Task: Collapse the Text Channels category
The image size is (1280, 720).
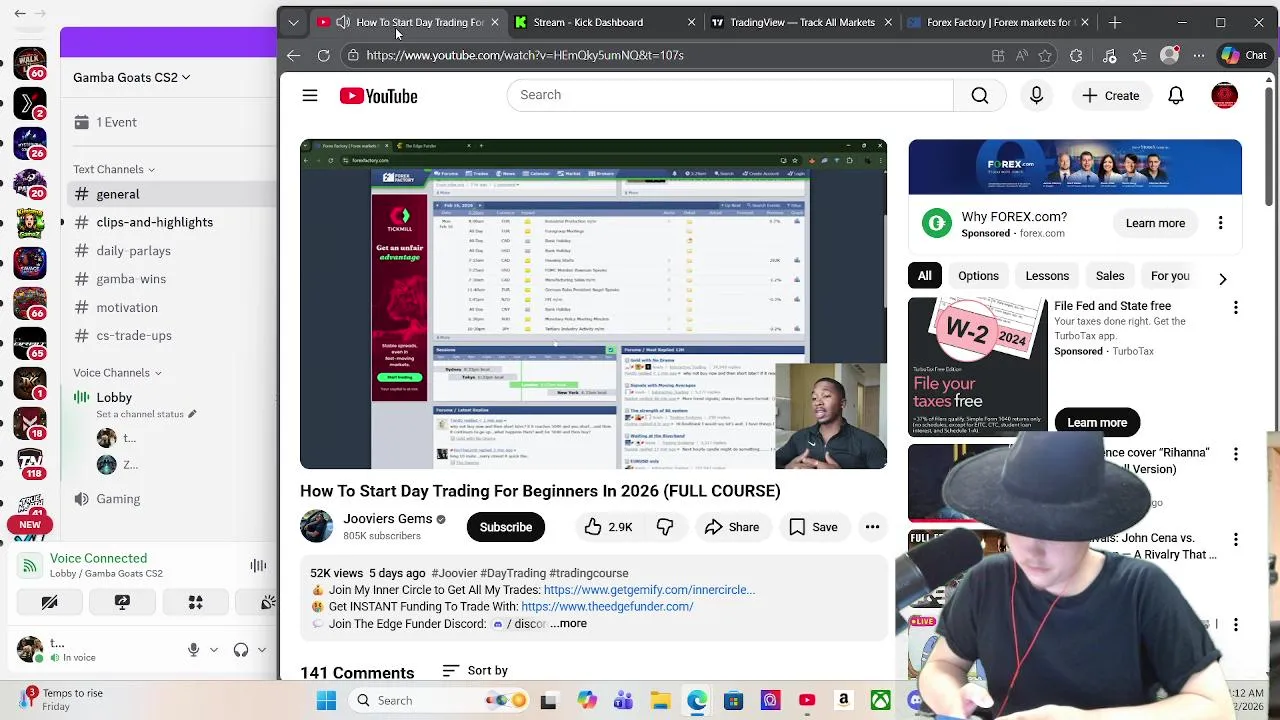Action: pyautogui.click(x=115, y=169)
